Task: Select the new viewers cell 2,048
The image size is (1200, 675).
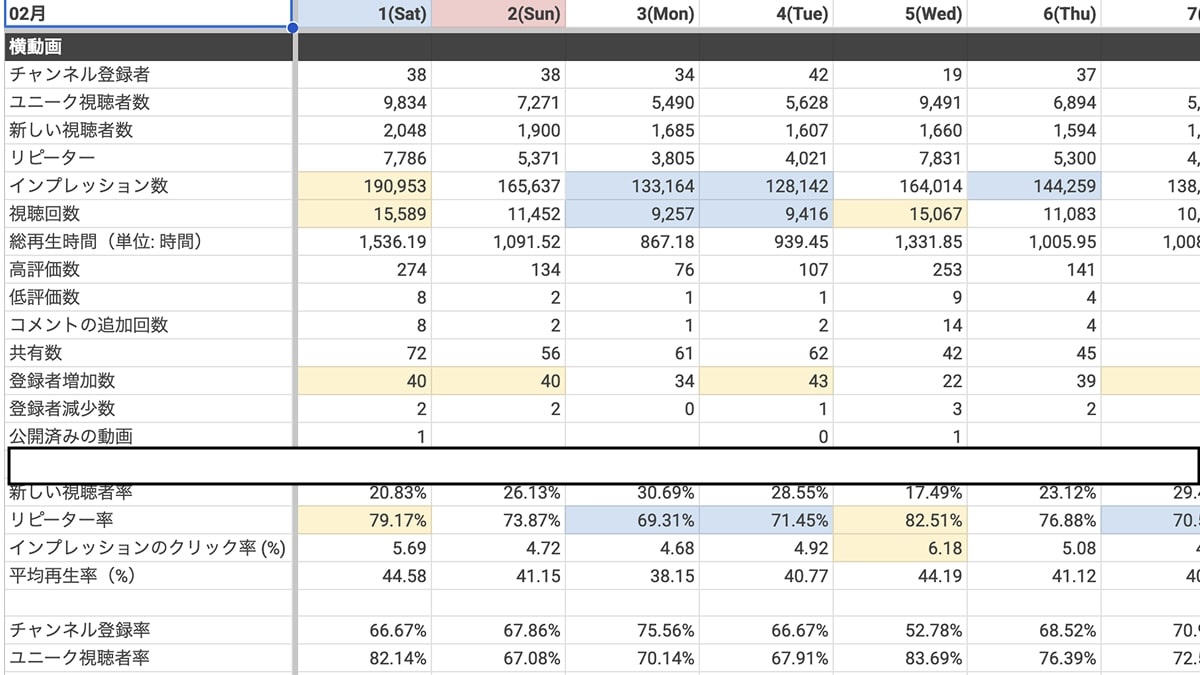Action: coord(365,131)
